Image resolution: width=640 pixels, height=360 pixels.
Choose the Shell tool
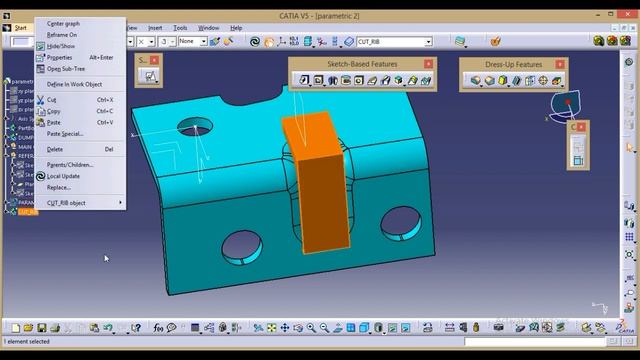click(516, 80)
